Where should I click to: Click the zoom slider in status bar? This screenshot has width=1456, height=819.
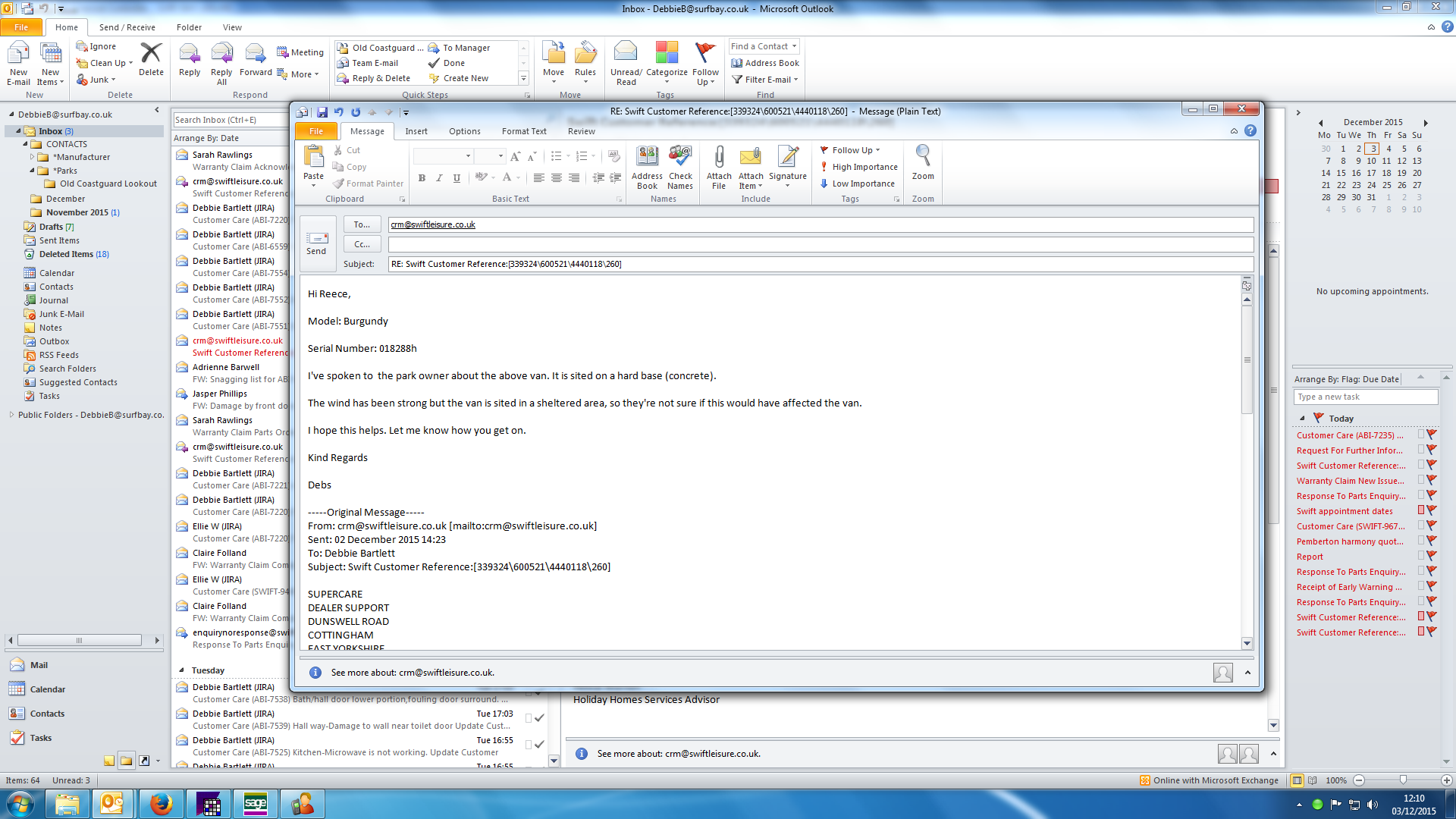[1403, 780]
